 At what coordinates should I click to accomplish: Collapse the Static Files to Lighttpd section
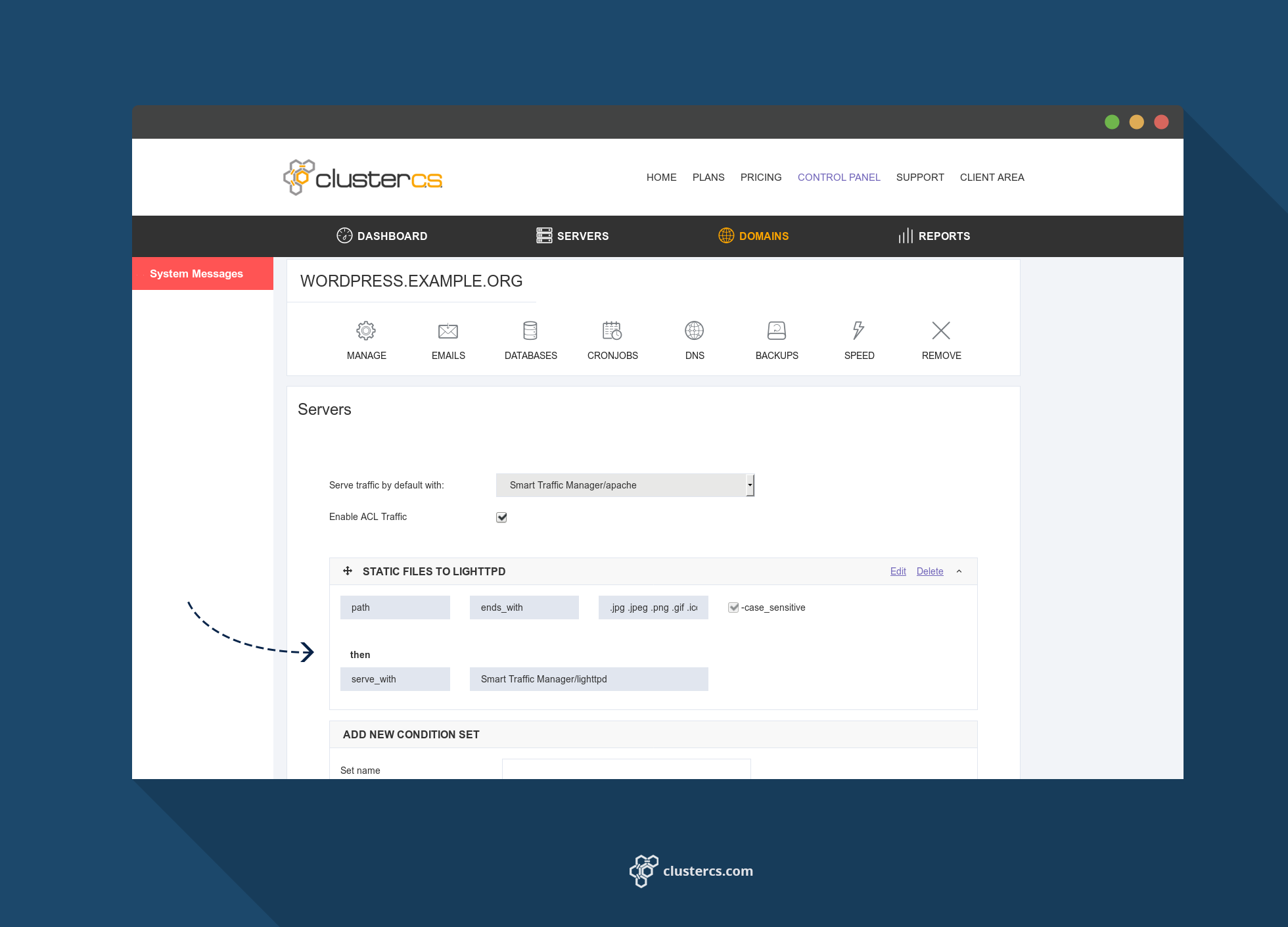(x=959, y=571)
